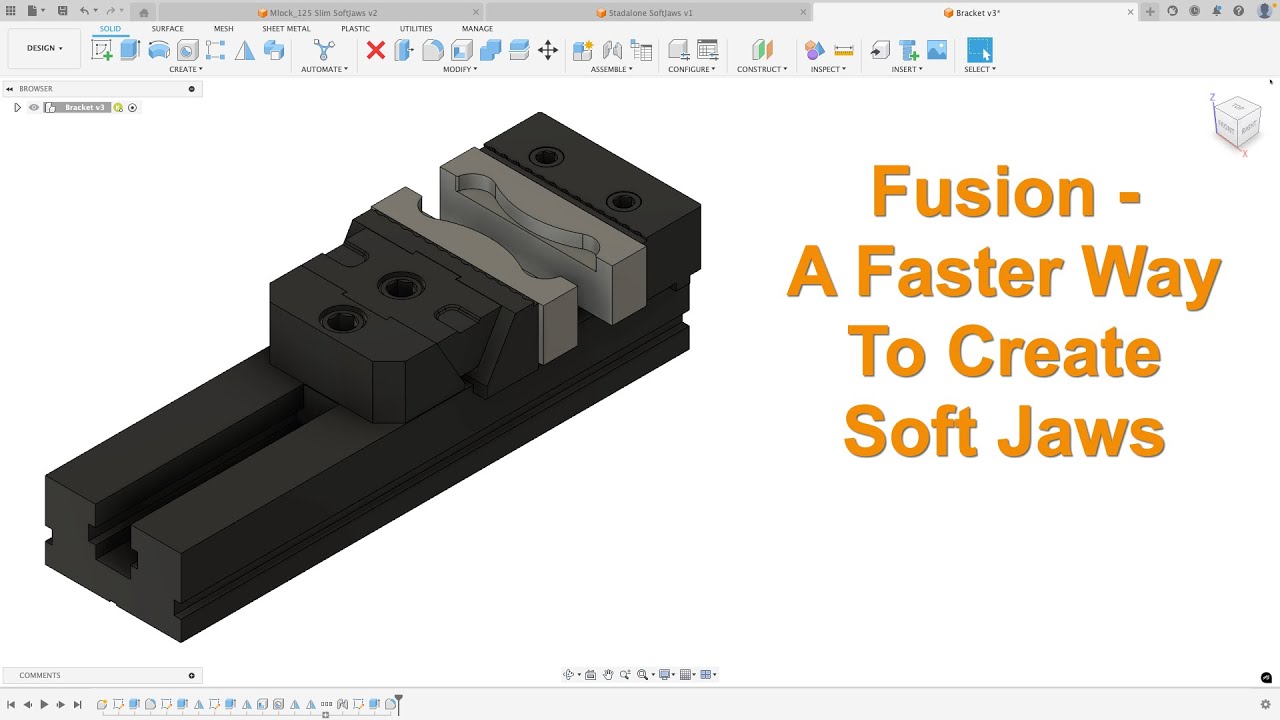
Task: Open the Modify dropdown menu
Action: [x=460, y=69]
